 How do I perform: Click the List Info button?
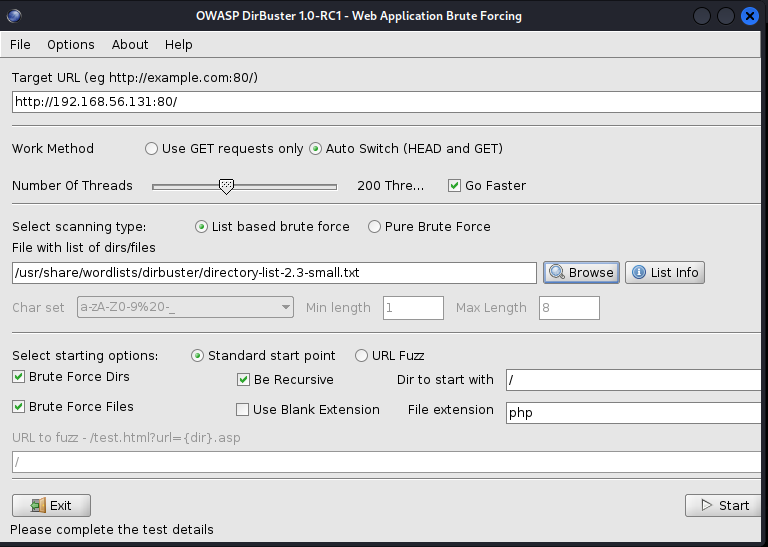(x=665, y=273)
